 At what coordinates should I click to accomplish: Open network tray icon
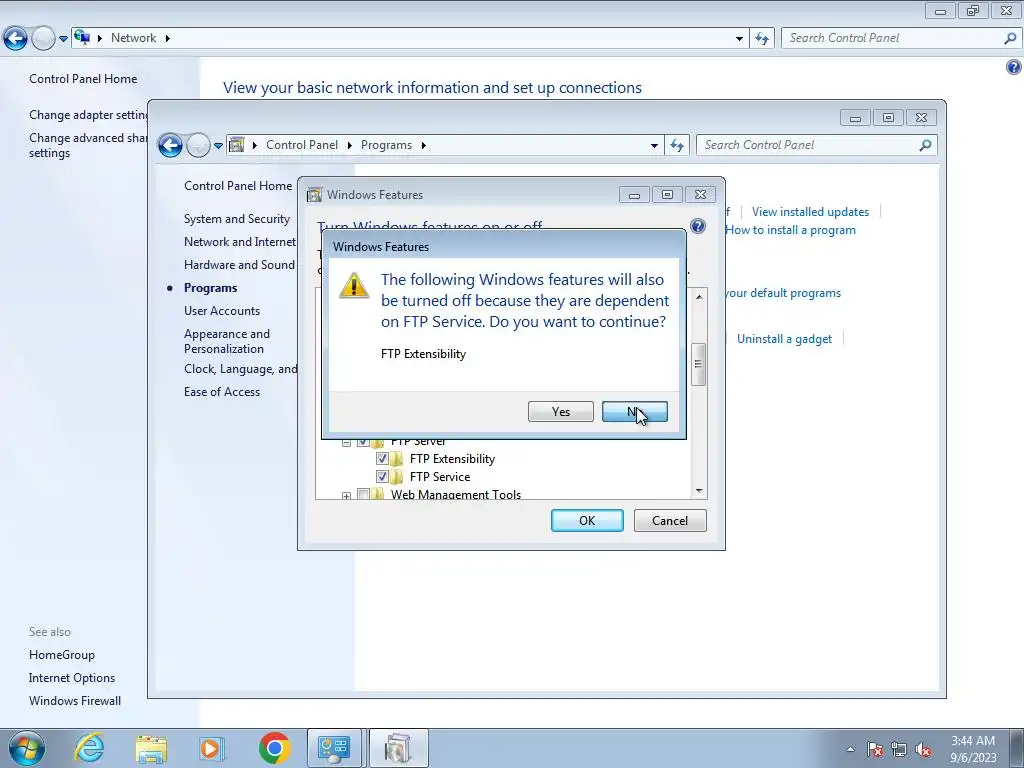point(899,749)
